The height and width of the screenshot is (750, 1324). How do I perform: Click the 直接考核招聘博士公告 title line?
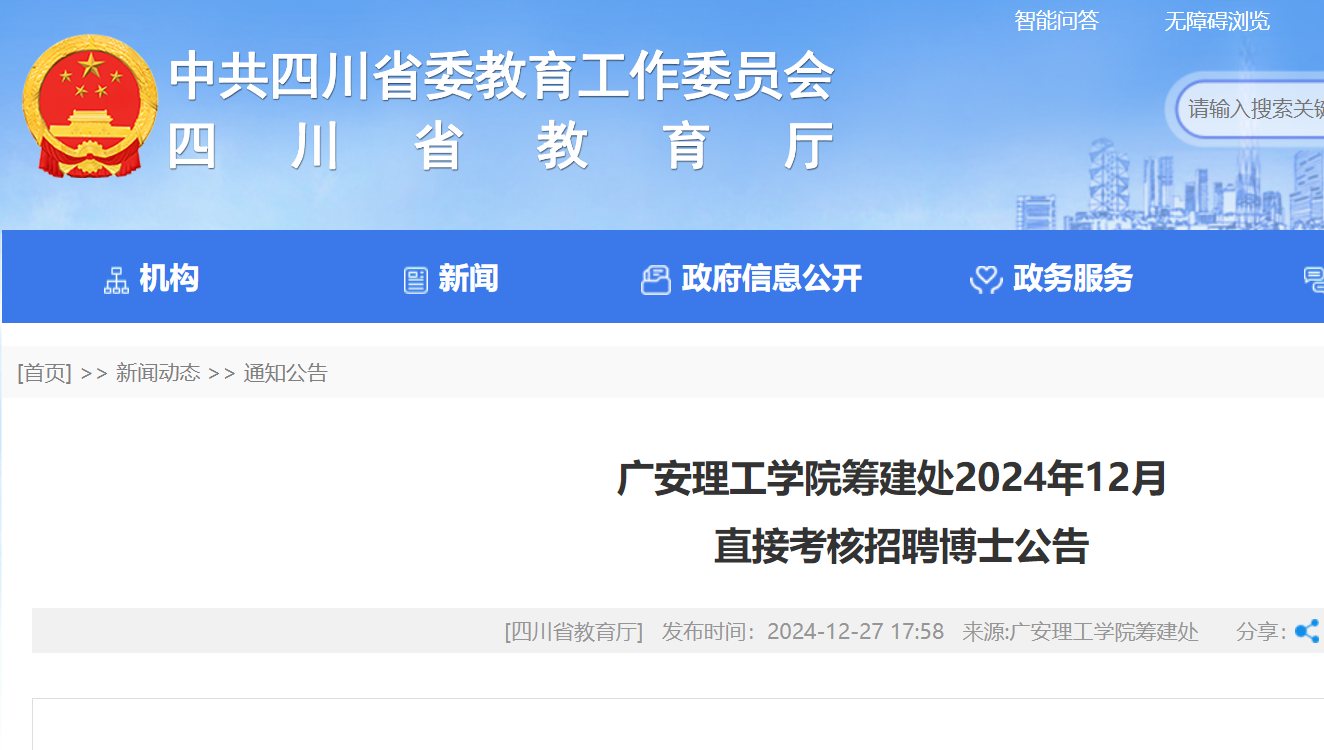click(x=901, y=547)
